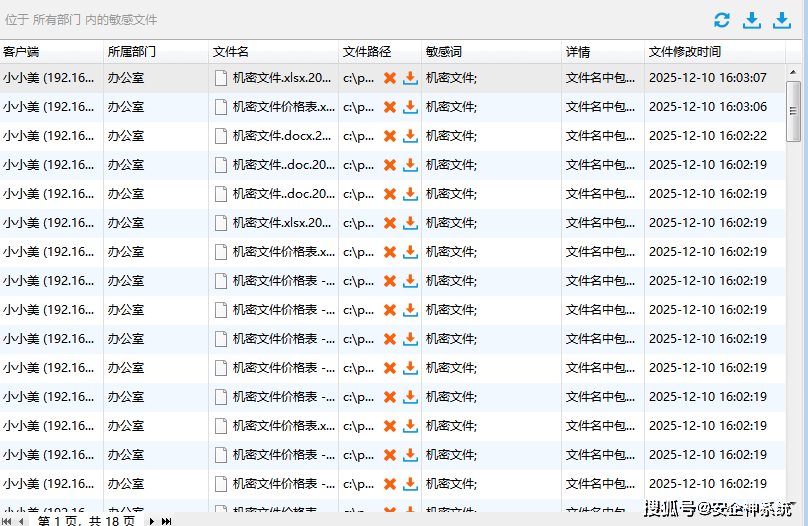The width and height of the screenshot is (808, 526).
Task: Click the download icon directly beside refresh
Action: pos(752,20)
